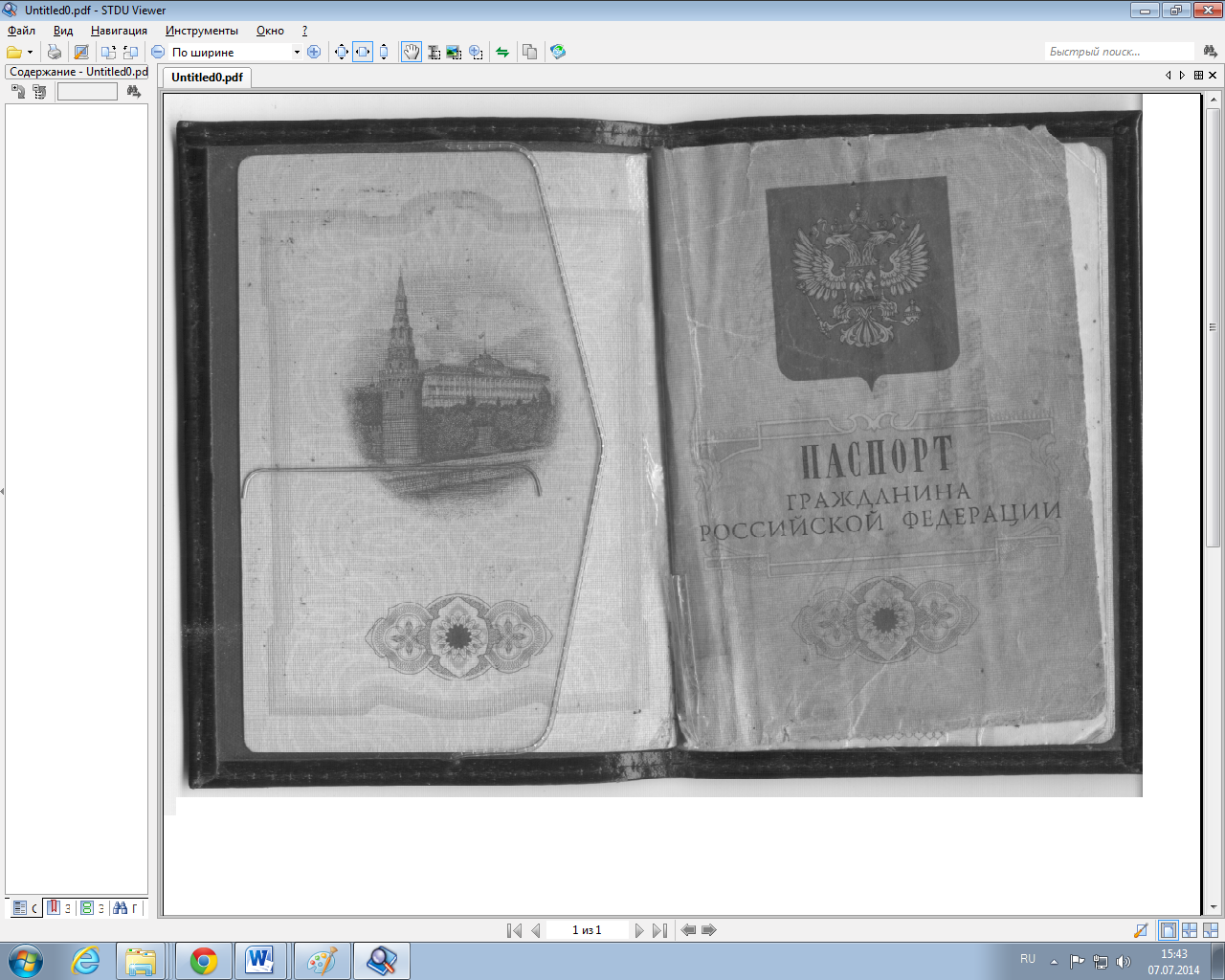The width and height of the screenshot is (1225, 980).
Task: Click the find binoculars in contents panel
Action: point(133,92)
